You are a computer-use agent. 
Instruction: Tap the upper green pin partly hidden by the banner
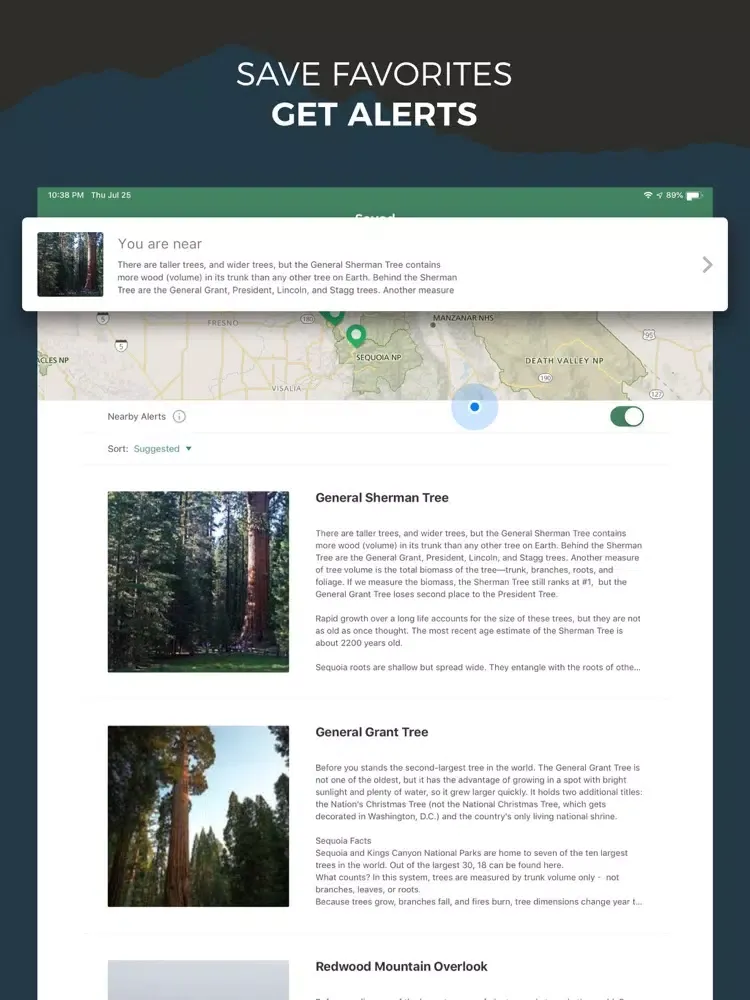pos(332,317)
